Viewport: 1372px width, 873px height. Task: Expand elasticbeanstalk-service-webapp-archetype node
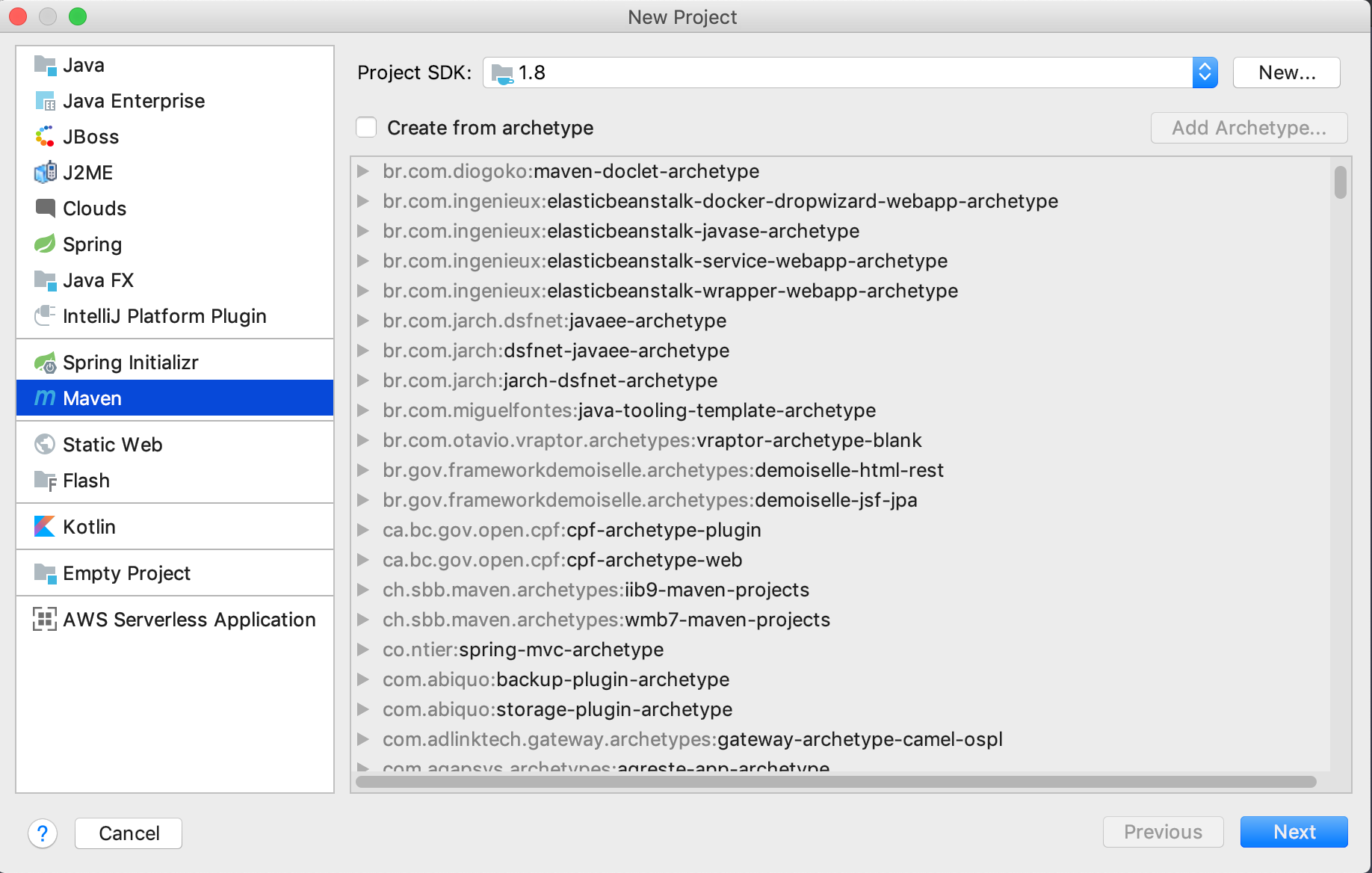[x=363, y=261]
